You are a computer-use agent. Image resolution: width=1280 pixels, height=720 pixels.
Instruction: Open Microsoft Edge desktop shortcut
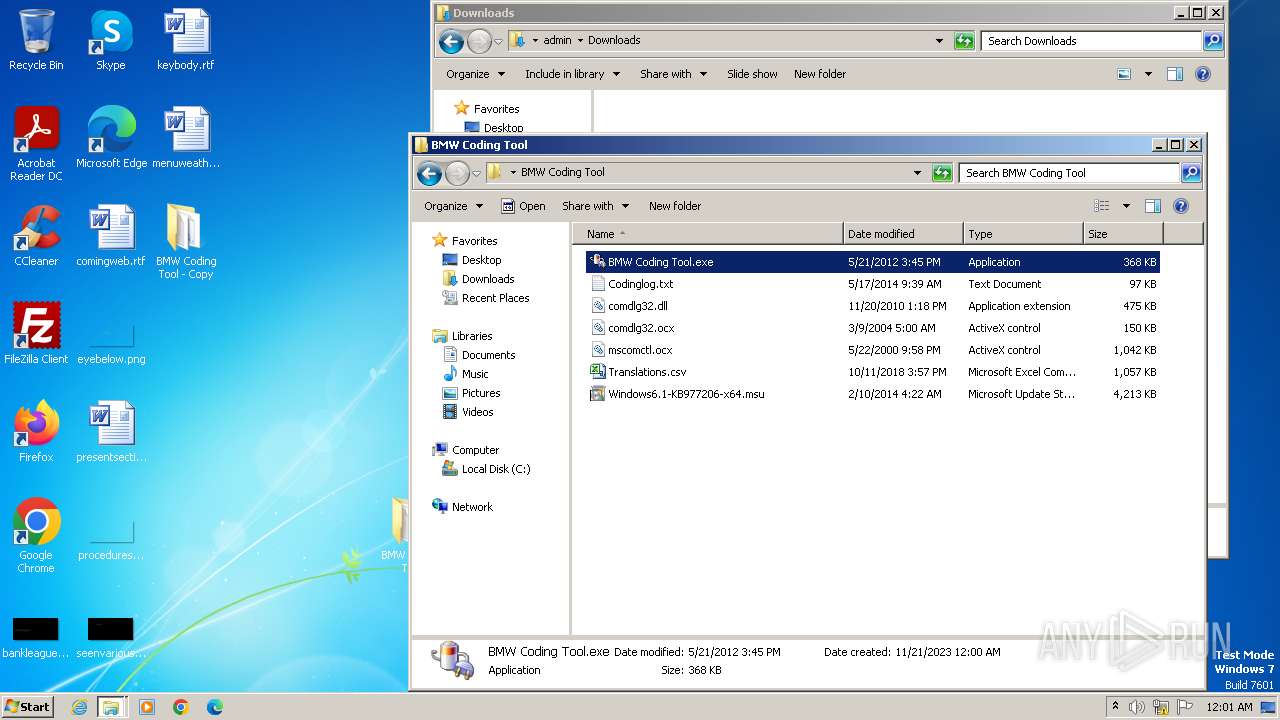click(111, 138)
